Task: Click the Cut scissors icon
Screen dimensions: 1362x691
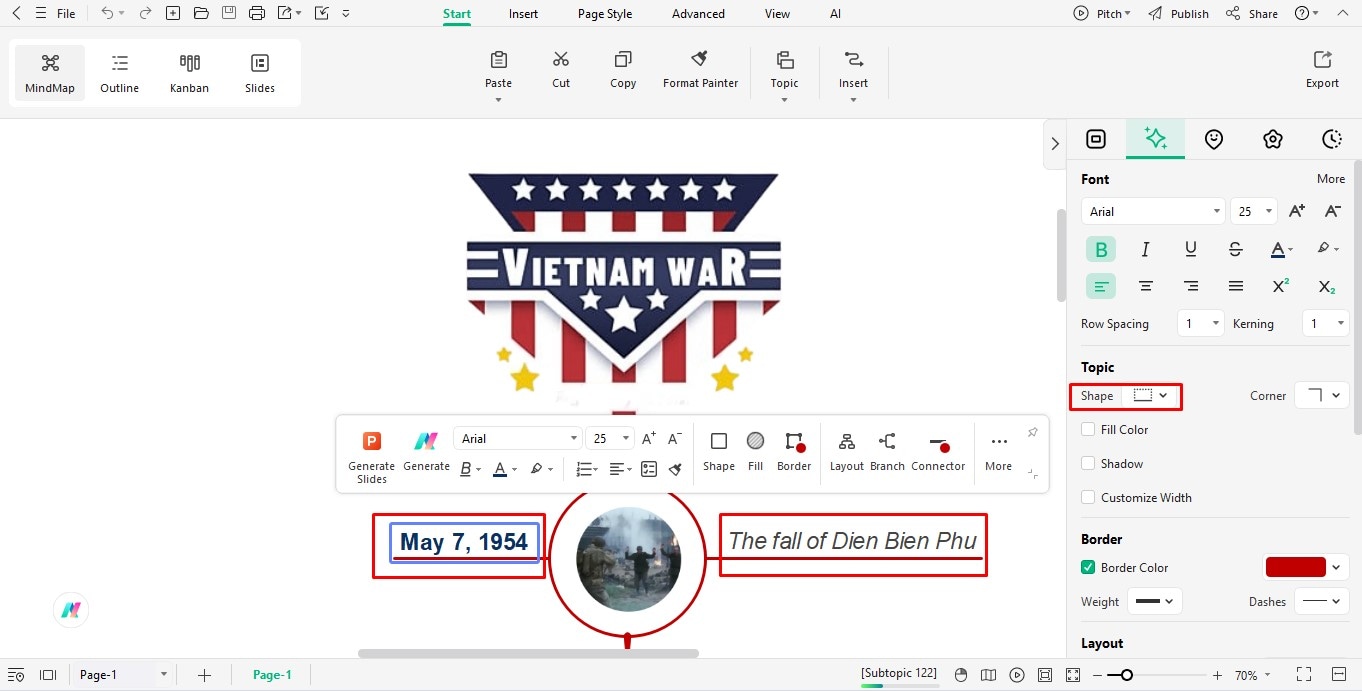Action: [561, 60]
